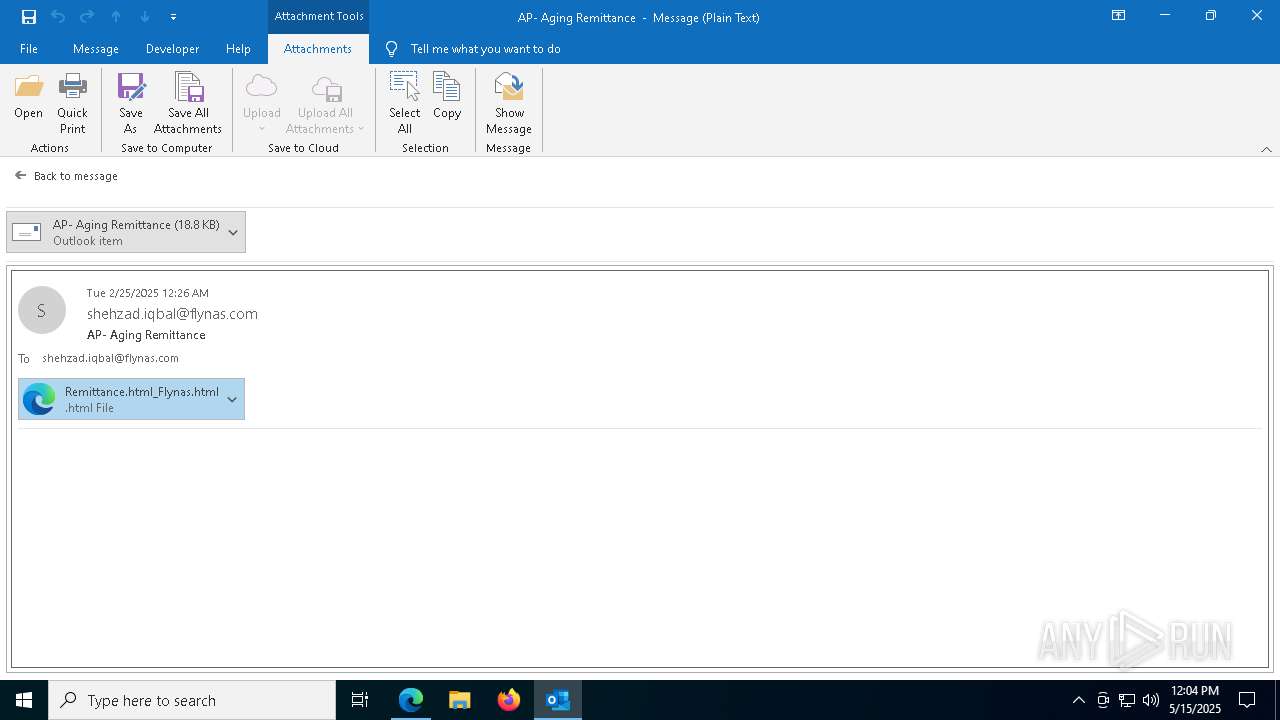1280x720 pixels.
Task: Select the Remittance.html_Flynas.html attachment
Action: pos(131,399)
